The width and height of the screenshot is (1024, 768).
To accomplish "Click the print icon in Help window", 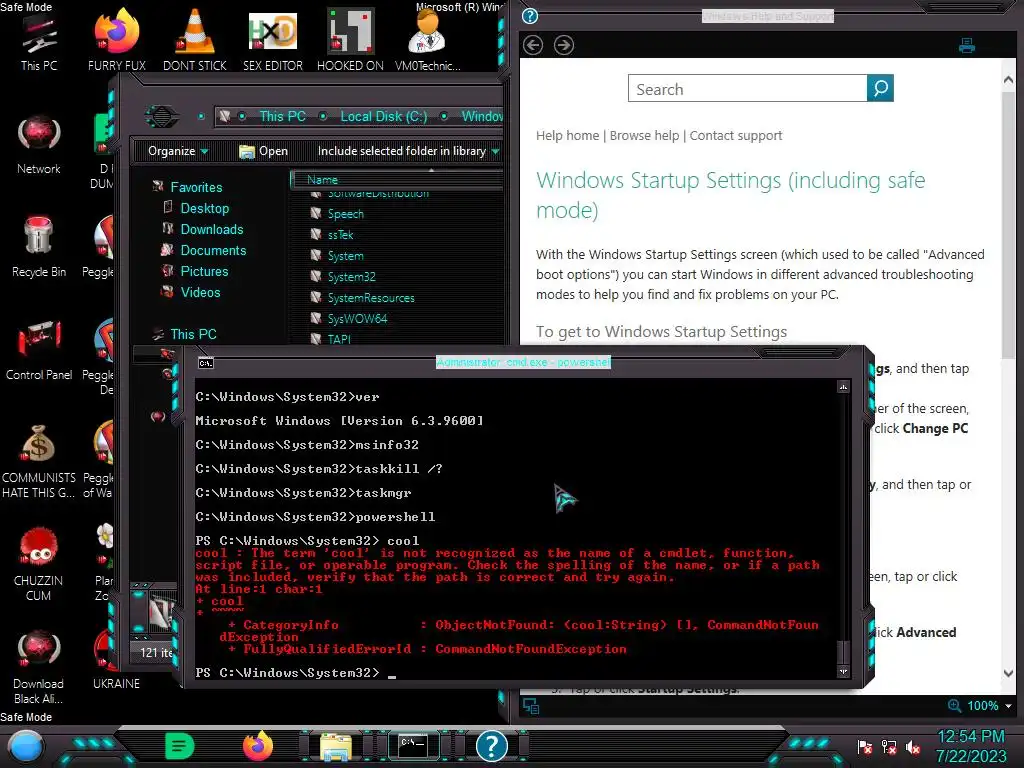I will point(967,45).
